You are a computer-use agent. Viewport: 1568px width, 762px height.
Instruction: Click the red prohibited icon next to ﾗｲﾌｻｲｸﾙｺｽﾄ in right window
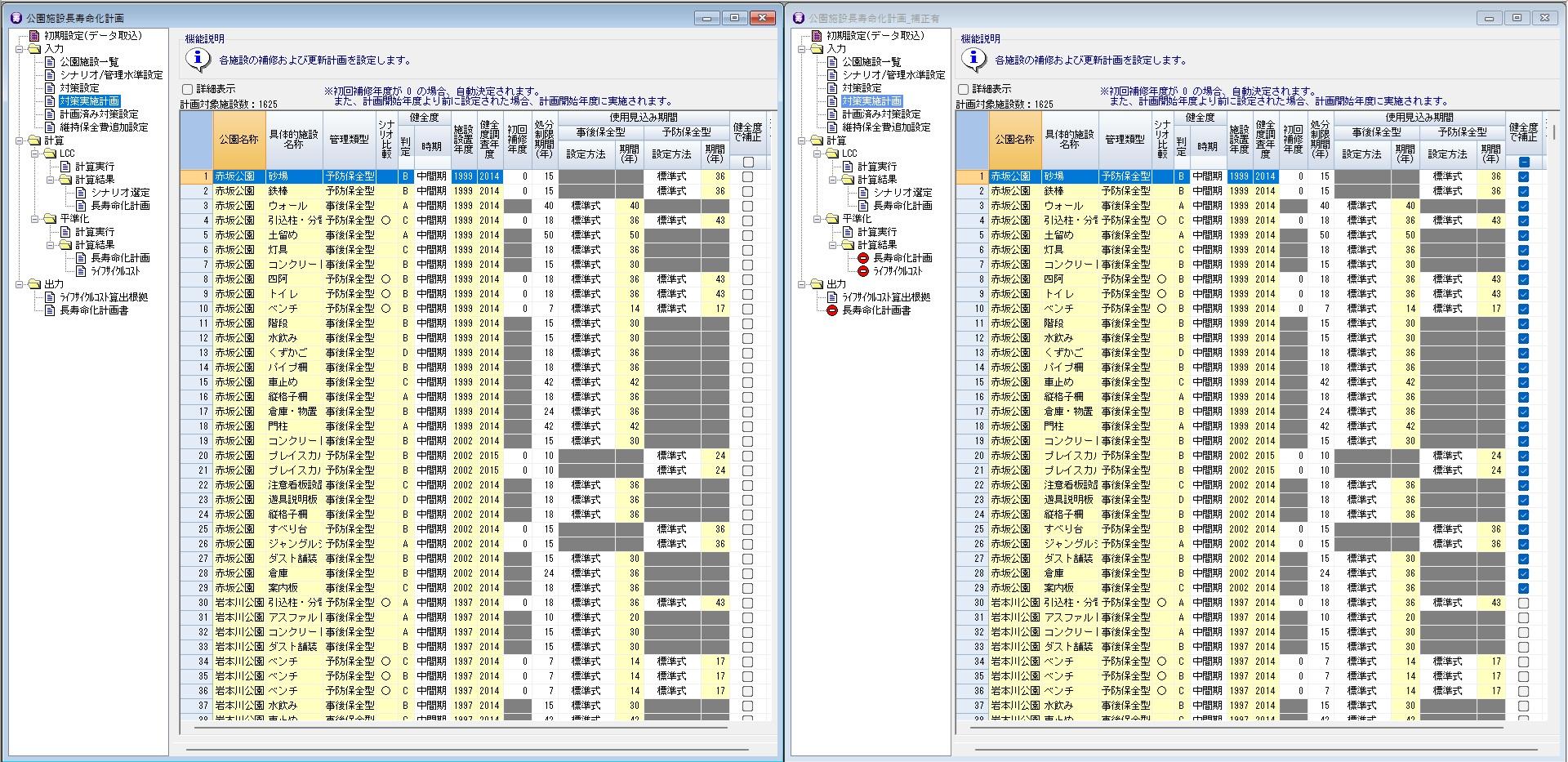point(862,271)
